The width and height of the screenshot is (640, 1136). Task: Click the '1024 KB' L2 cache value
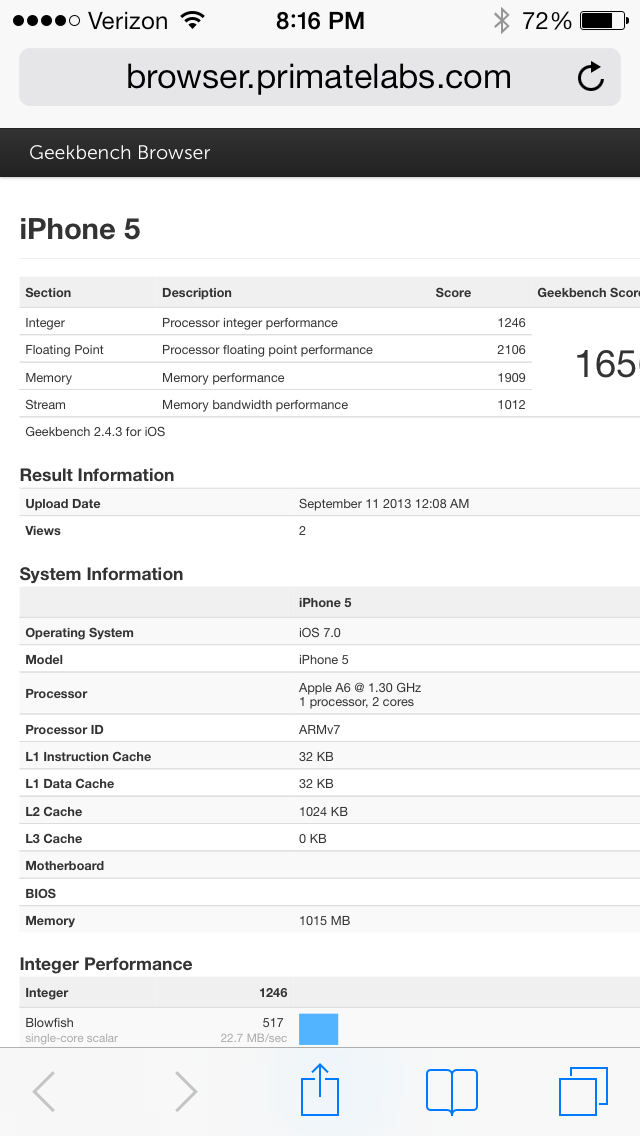[323, 811]
